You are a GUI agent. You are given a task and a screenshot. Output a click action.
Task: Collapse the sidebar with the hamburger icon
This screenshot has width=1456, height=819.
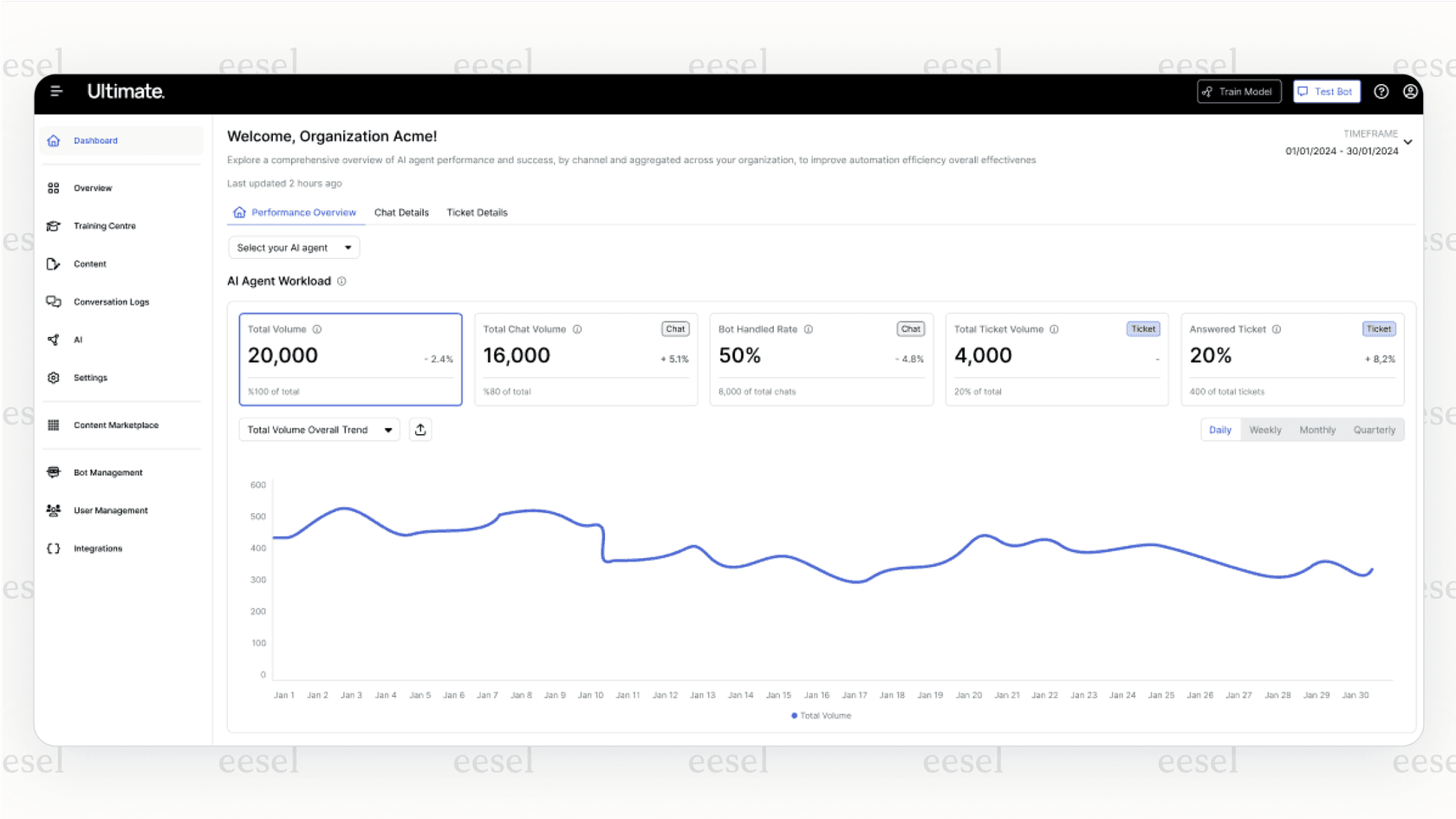coord(56,91)
